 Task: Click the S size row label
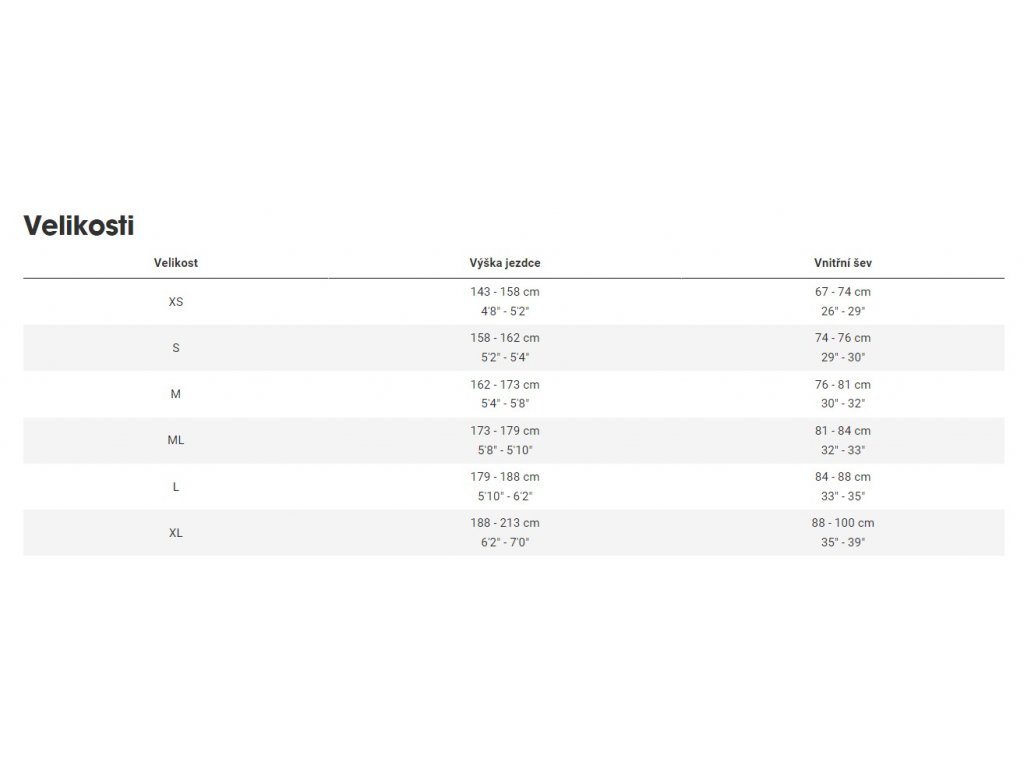click(176, 348)
